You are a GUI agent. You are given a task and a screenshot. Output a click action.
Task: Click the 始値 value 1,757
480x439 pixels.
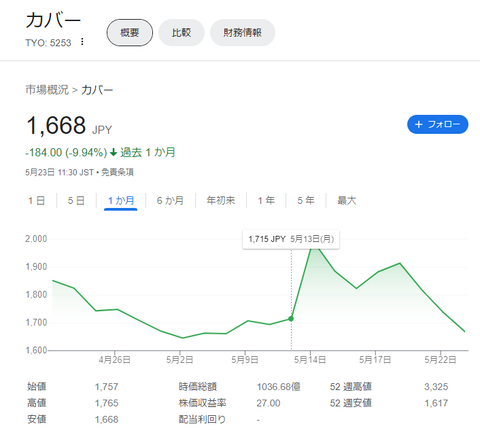pos(107,387)
